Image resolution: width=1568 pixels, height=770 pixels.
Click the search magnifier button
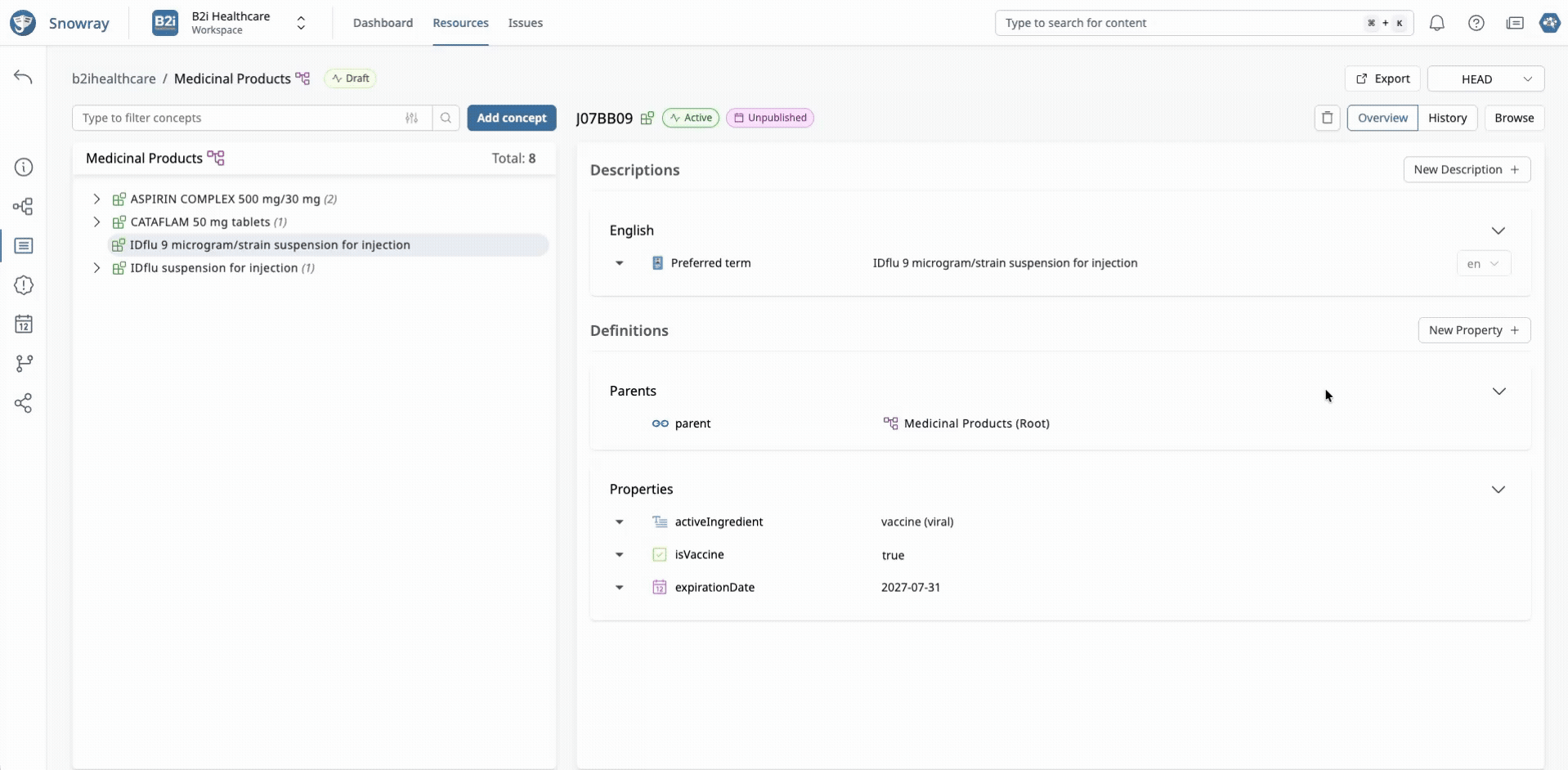(x=446, y=118)
